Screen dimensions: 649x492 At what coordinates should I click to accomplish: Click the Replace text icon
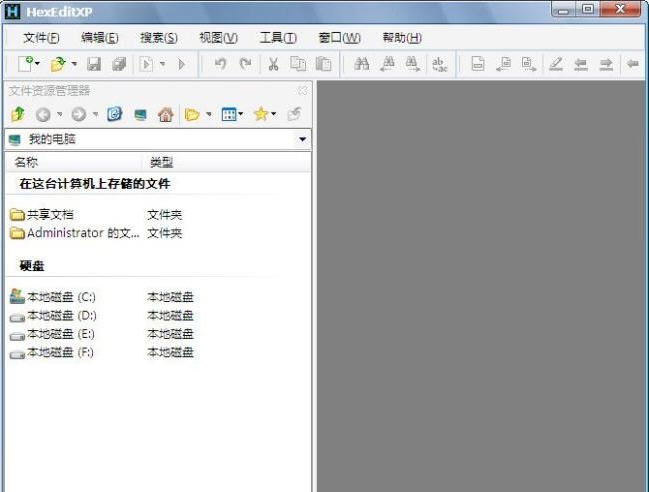pyautogui.click(x=439, y=64)
